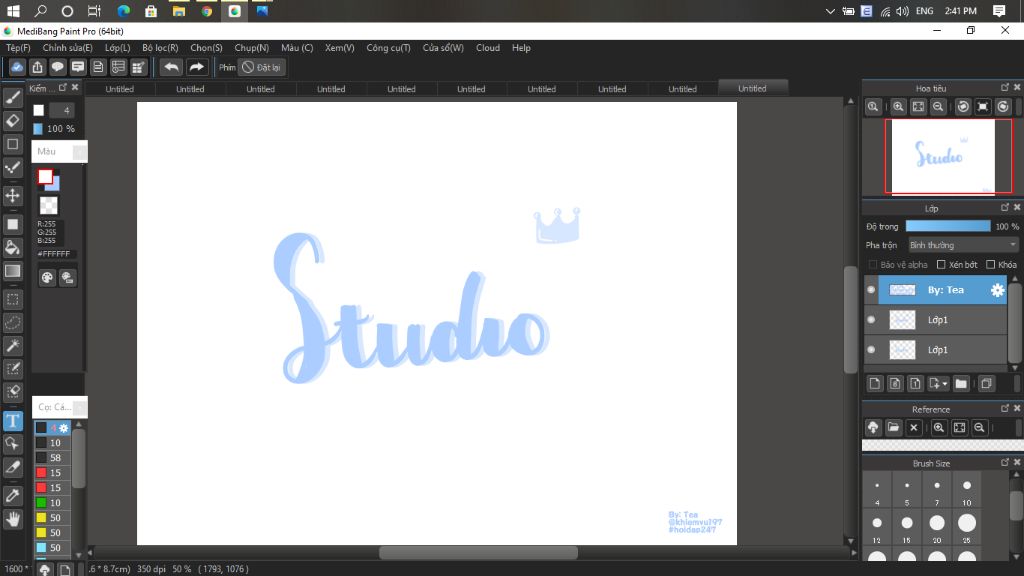This screenshot has width=1024, height=576.
Task: Click the brush size value field 4
Action: 62,110
